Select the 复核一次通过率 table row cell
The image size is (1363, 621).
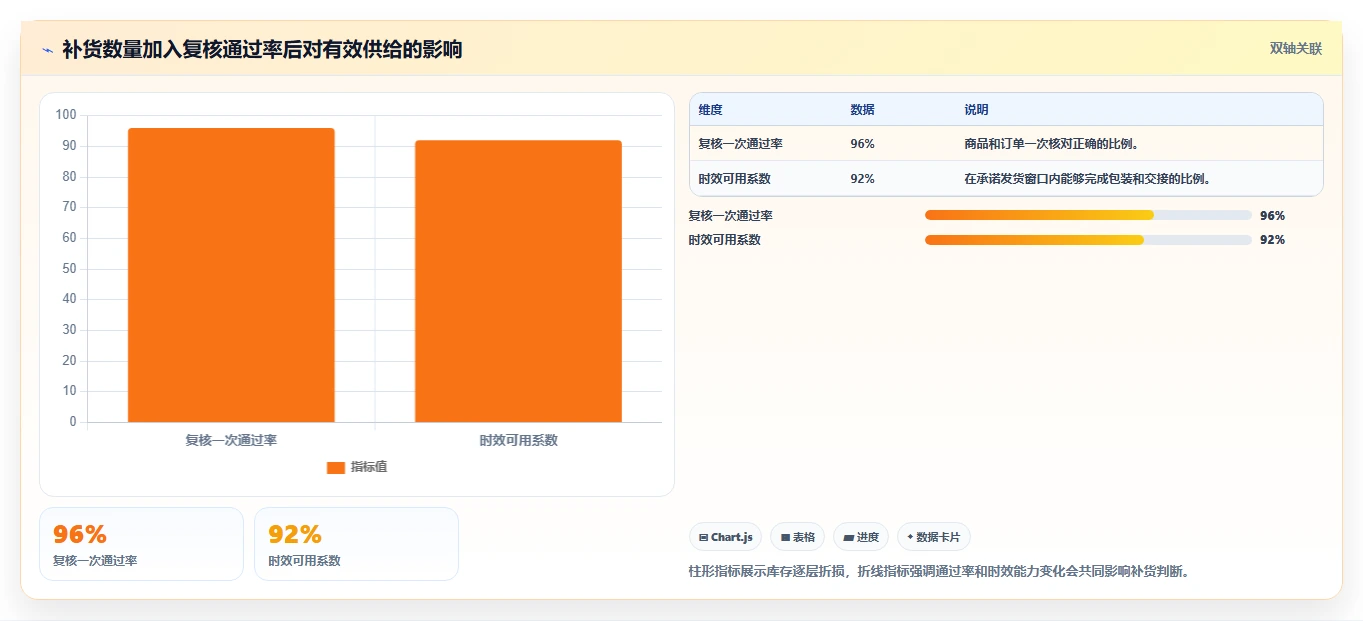point(741,144)
